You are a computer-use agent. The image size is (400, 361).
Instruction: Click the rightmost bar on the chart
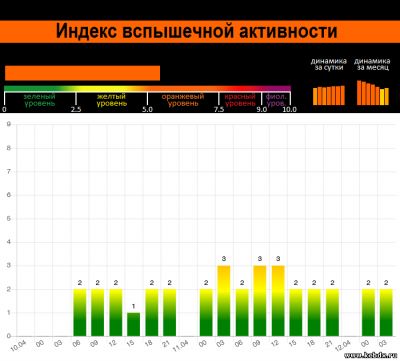coord(386,312)
